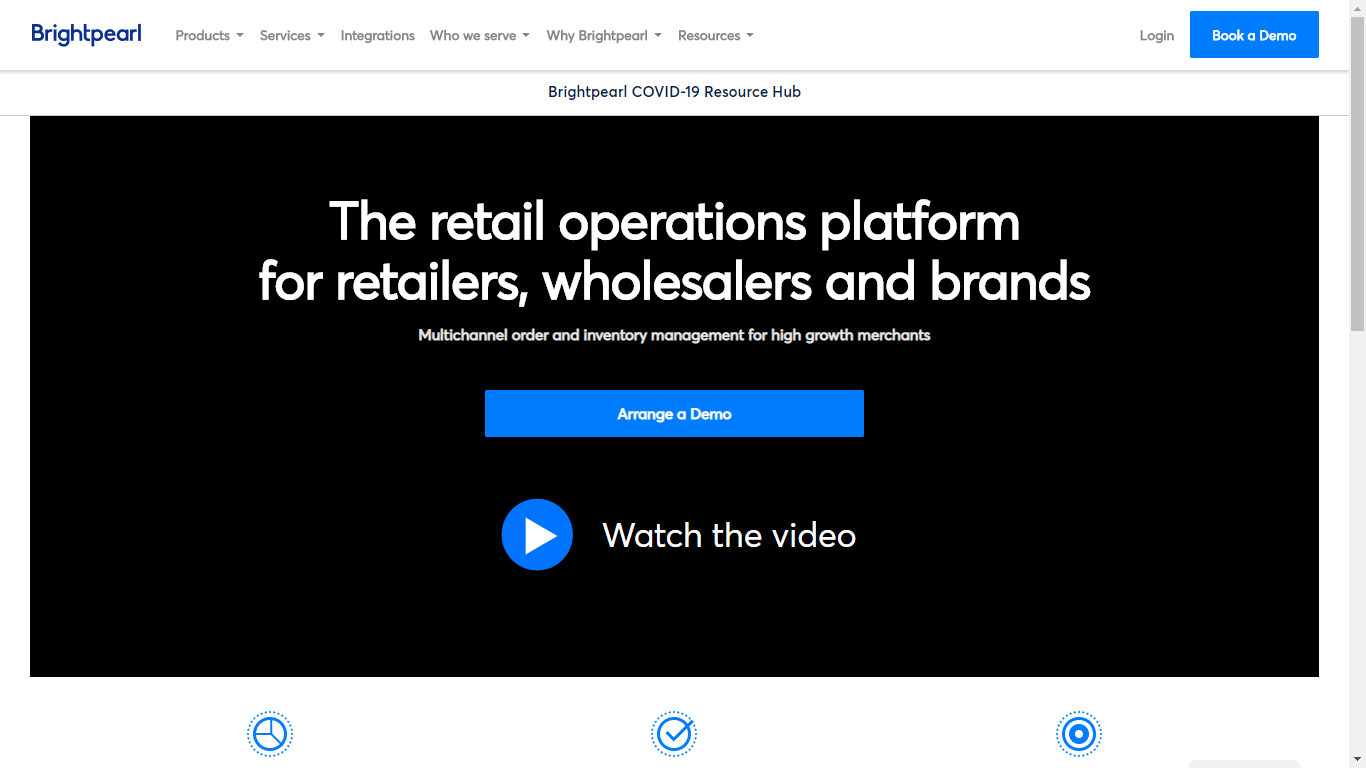Click the pie chart feature icon
Screen dimensions: 1366x768
pos(270,735)
